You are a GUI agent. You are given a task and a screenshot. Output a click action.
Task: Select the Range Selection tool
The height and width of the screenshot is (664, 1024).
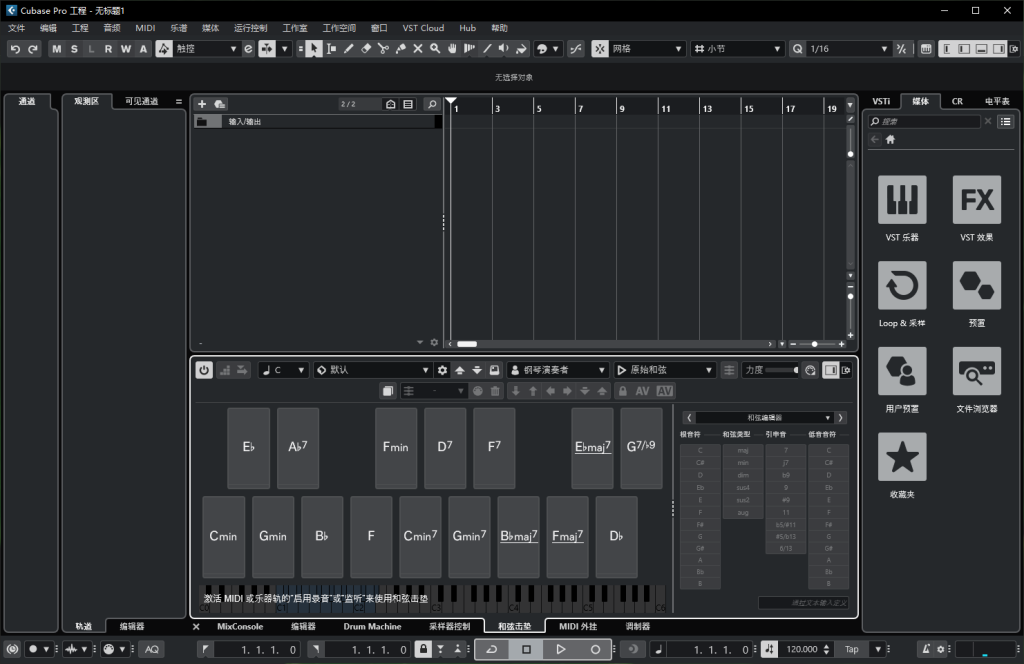(331, 49)
